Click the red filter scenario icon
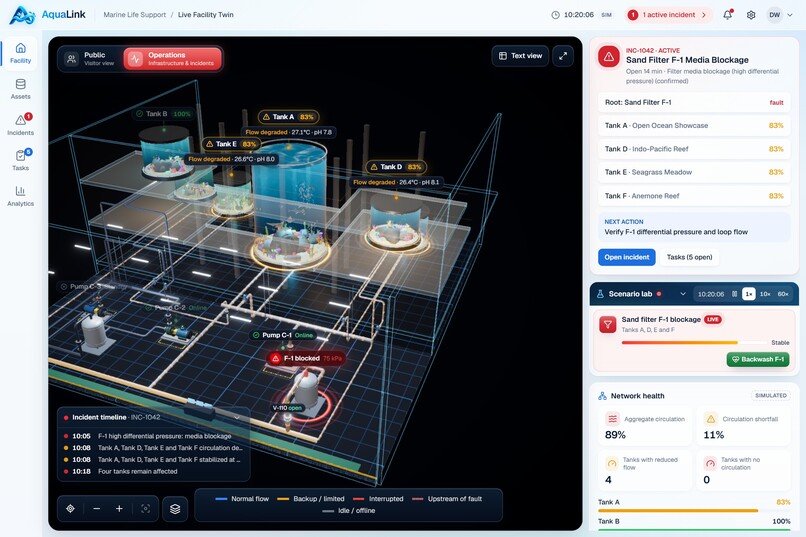 608,324
